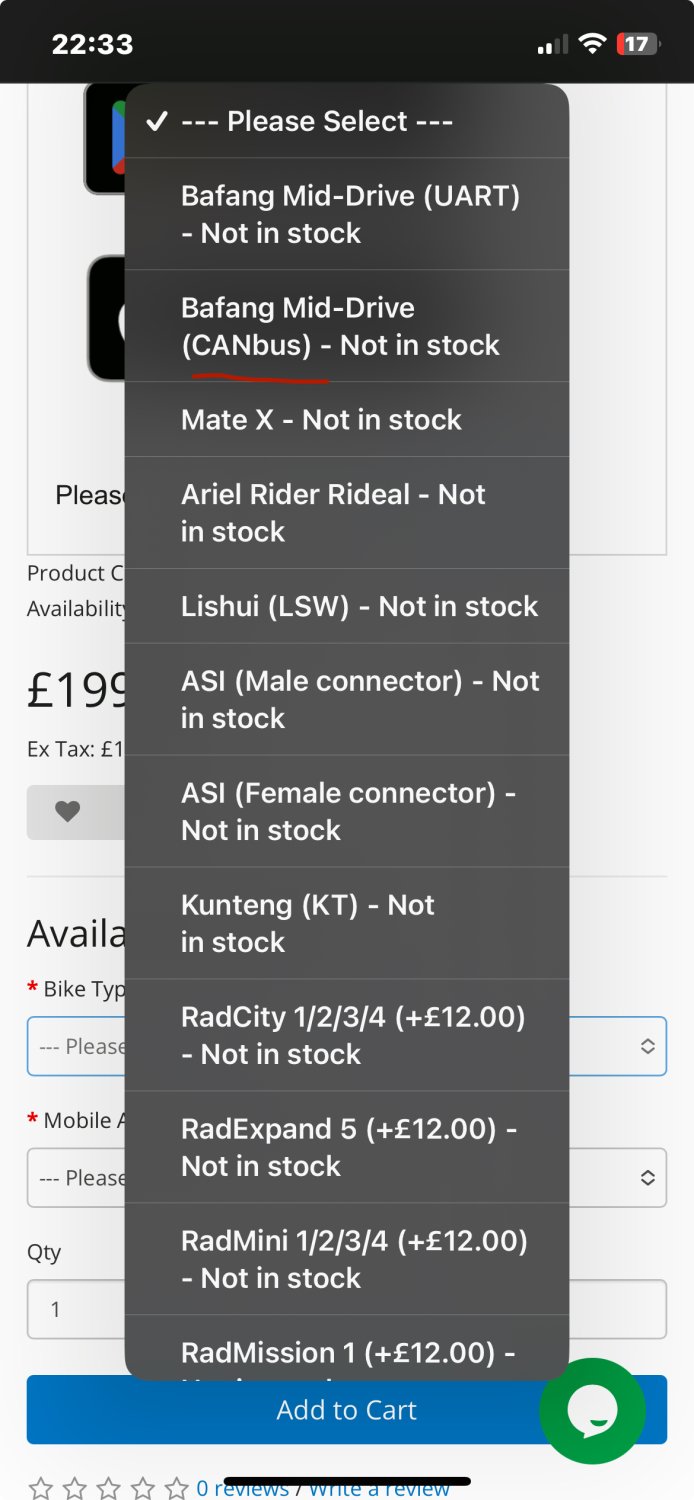Tap the green chat bubble icon
The image size is (694, 1500).
tap(592, 1410)
